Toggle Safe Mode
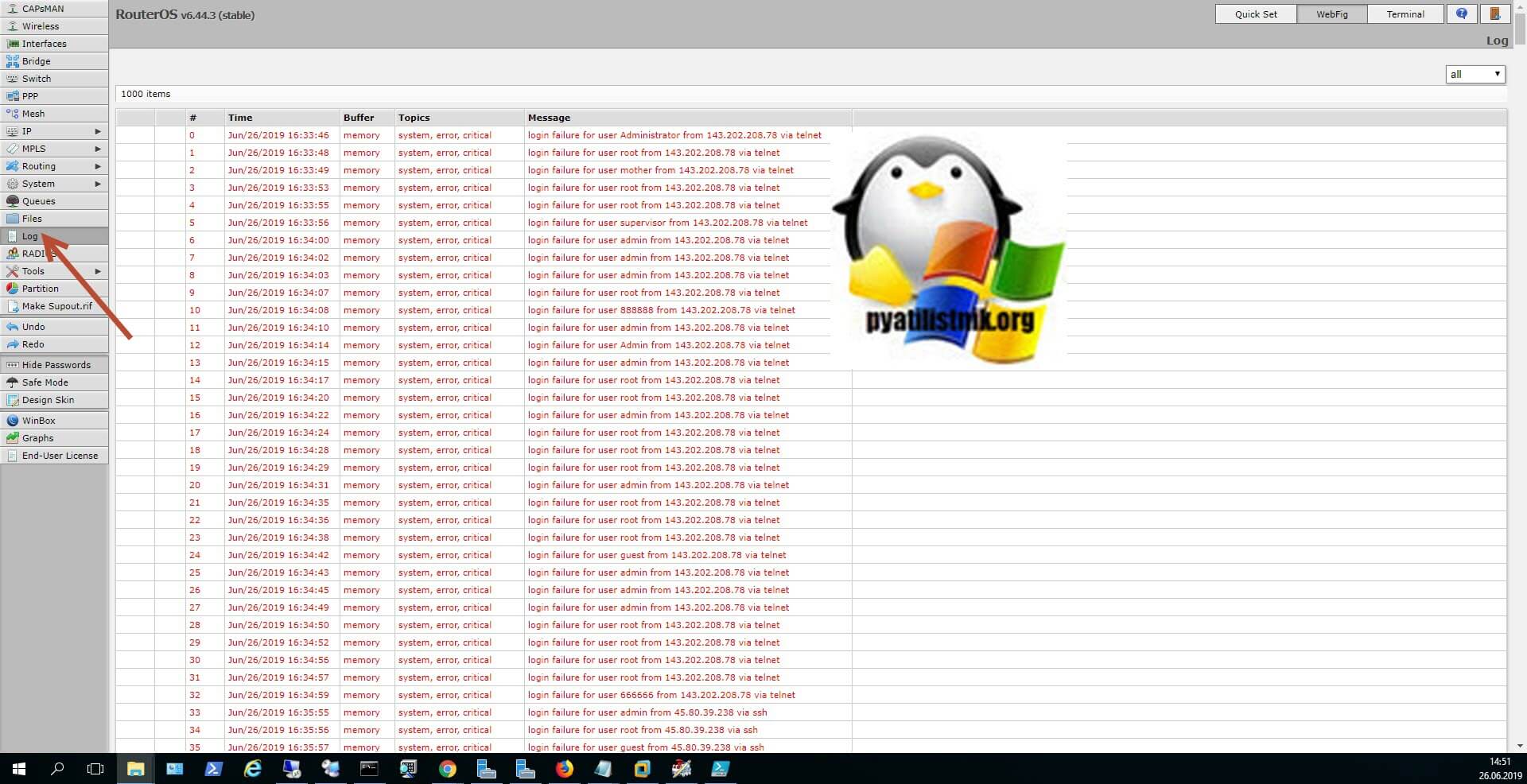Image resolution: width=1527 pixels, height=784 pixels. pos(45,382)
